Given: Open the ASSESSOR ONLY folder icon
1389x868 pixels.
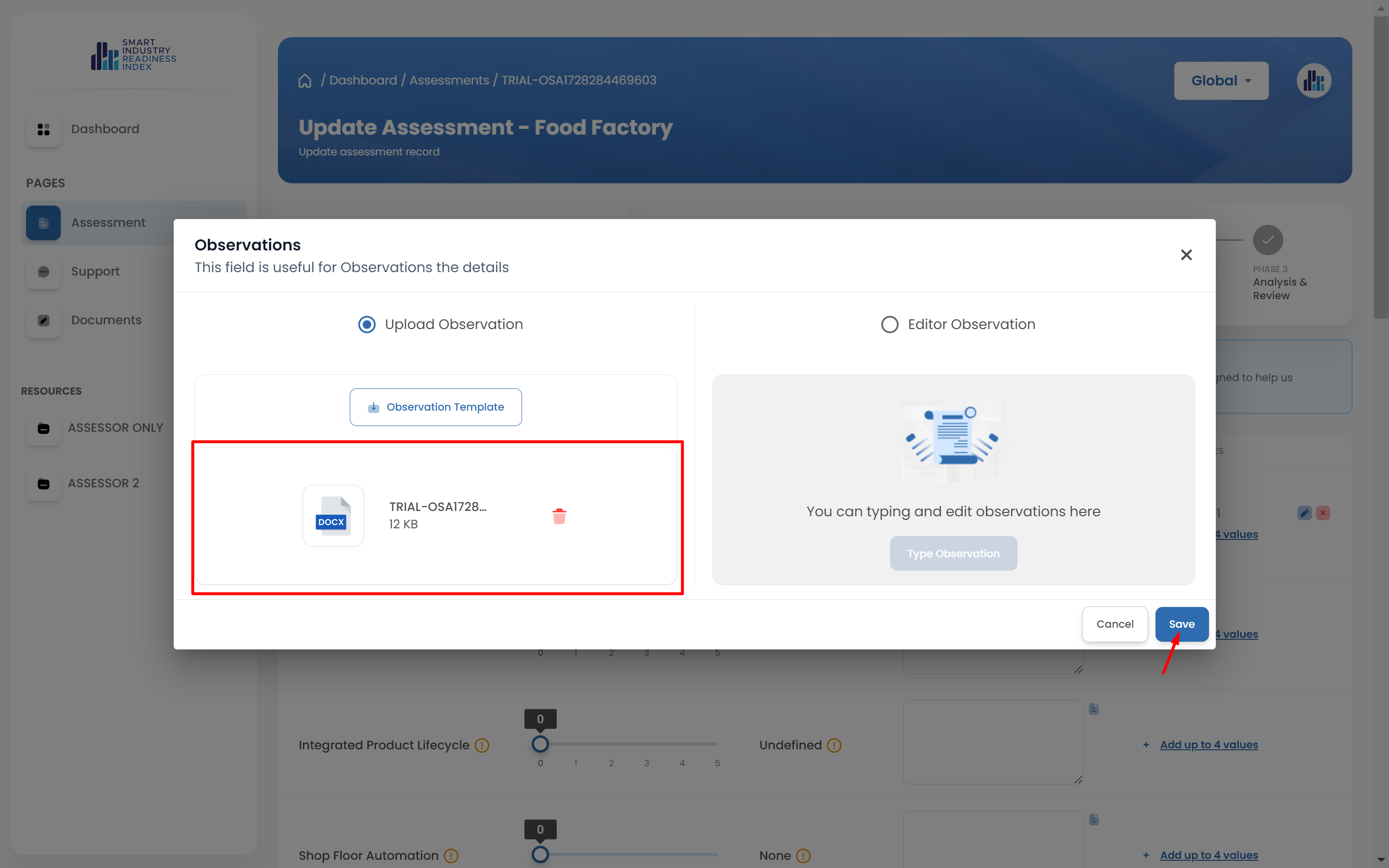Looking at the screenshot, I should (43, 428).
